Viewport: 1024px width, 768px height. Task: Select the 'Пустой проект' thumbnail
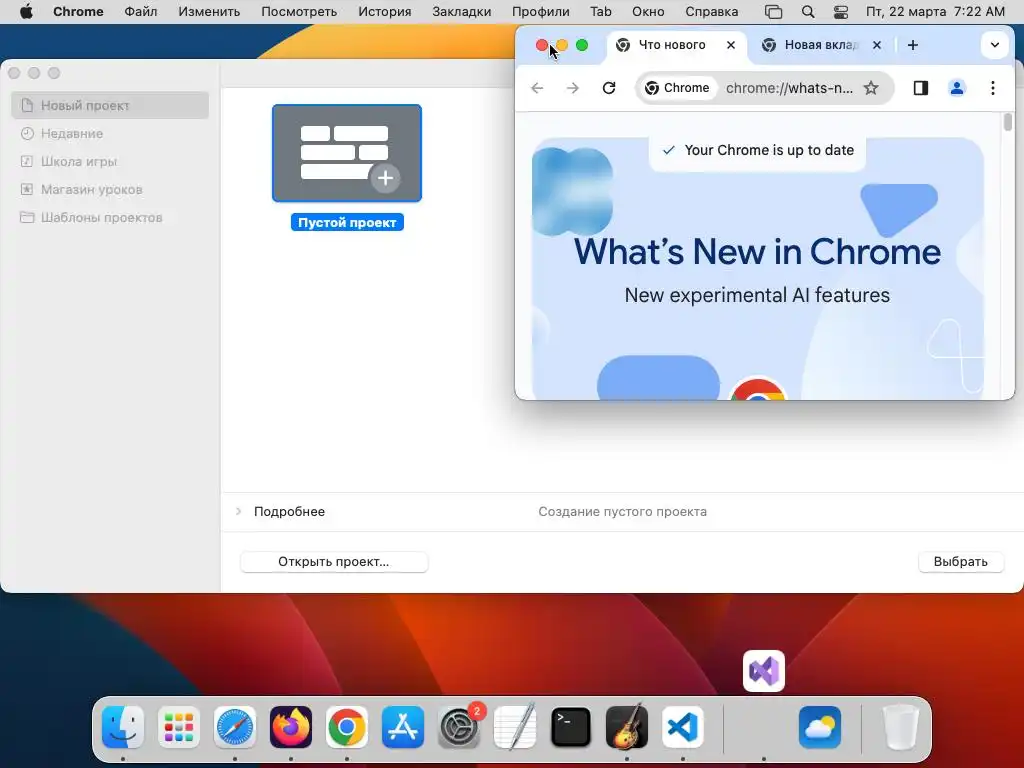347,153
